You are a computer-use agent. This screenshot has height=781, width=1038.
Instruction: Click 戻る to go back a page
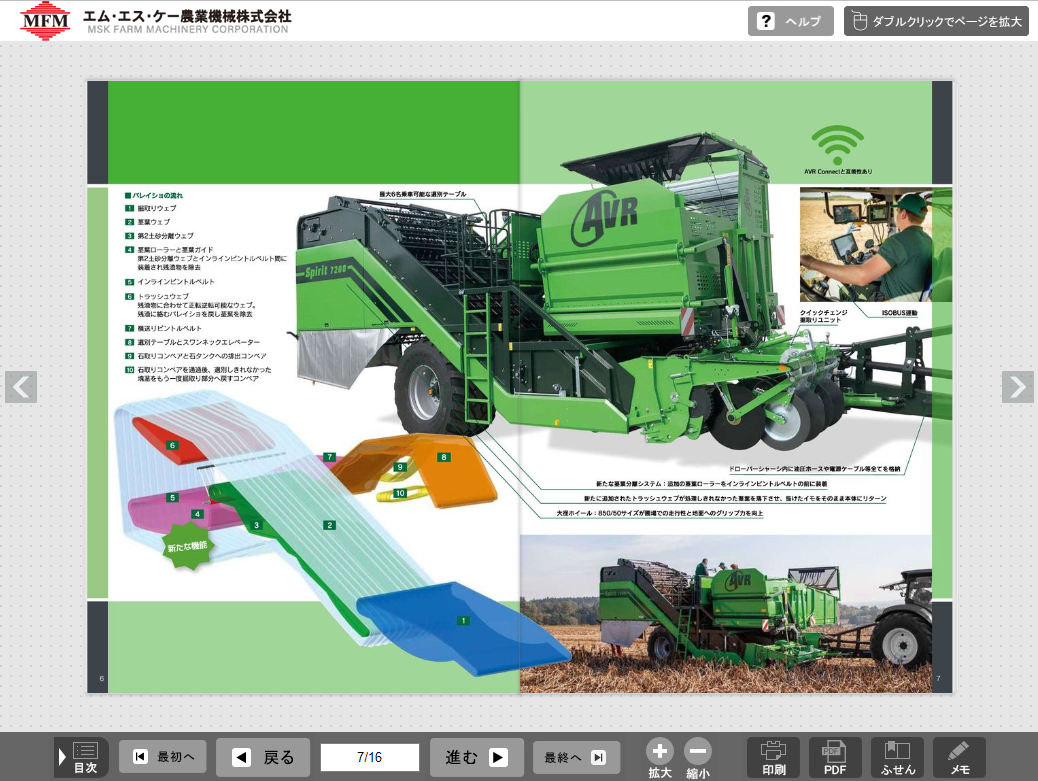(263, 757)
